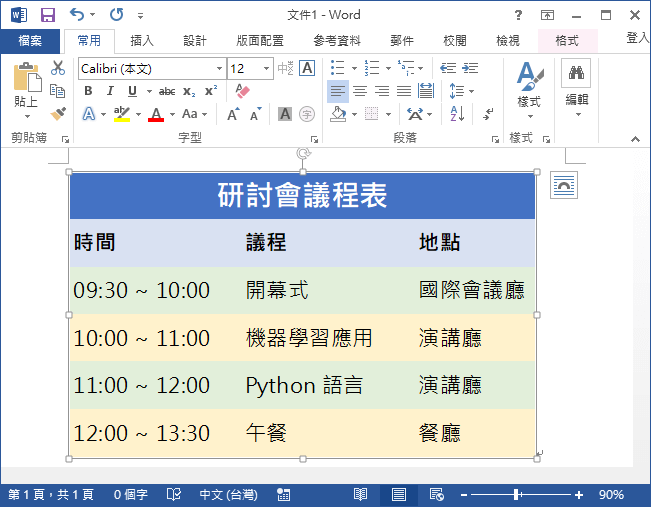Toggle align left paragraph button
651x507 pixels.
tap(338, 91)
